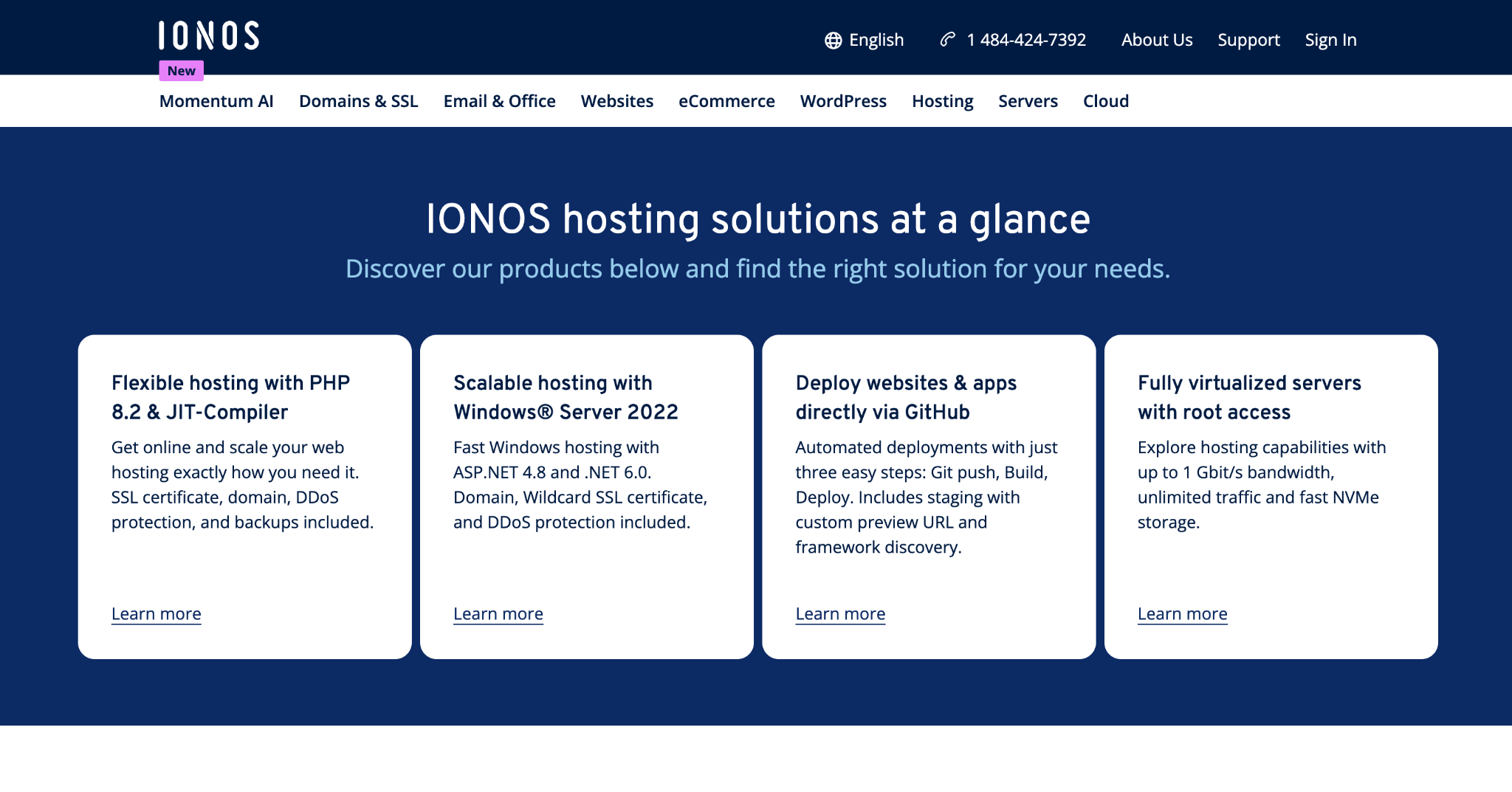Click the globe language icon
The image size is (1512, 792).
click(833, 41)
